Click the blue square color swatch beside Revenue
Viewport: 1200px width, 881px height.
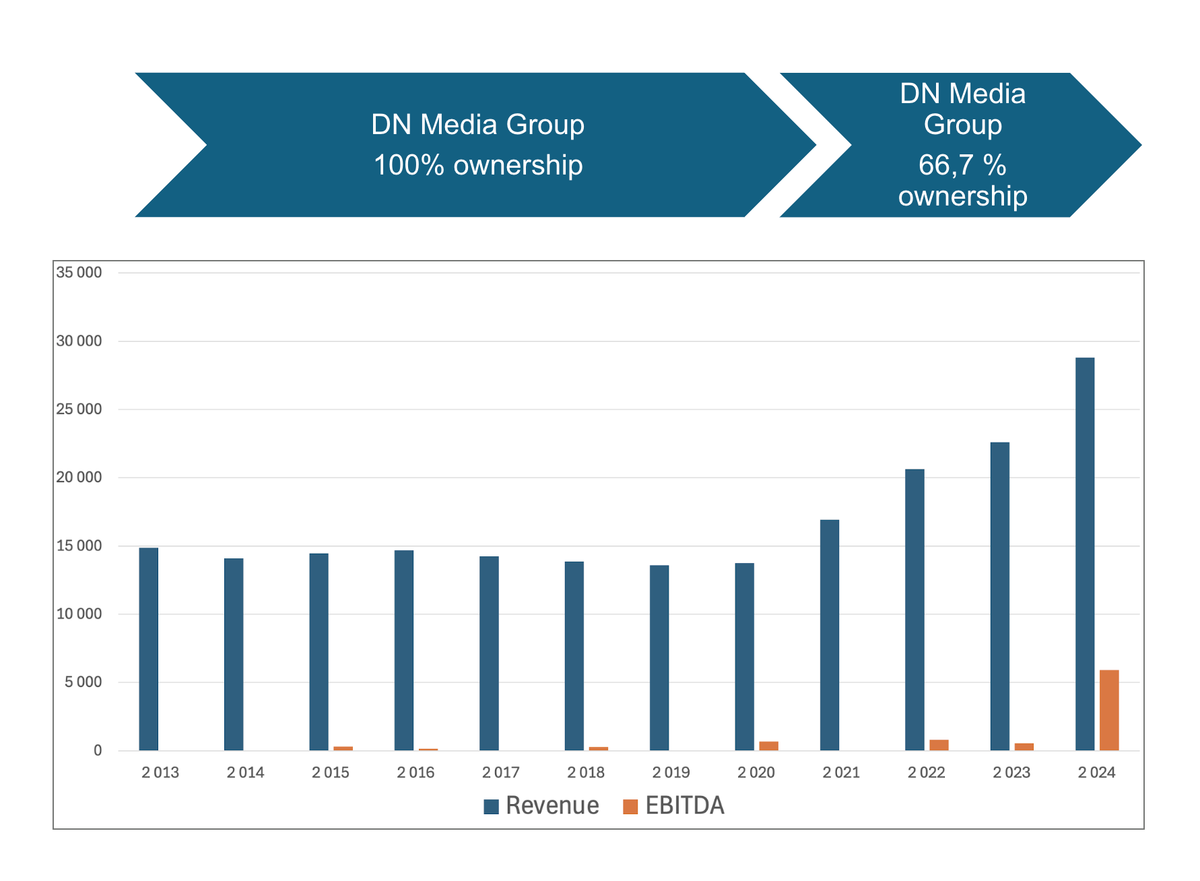(x=491, y=806)
